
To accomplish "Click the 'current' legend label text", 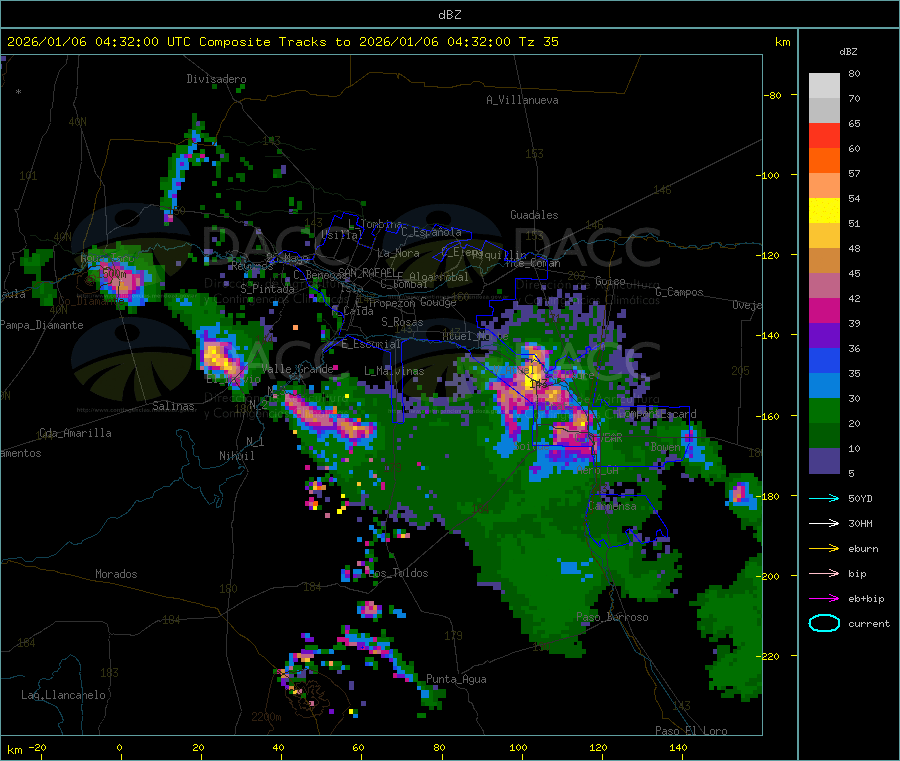I will pos(869,623).
